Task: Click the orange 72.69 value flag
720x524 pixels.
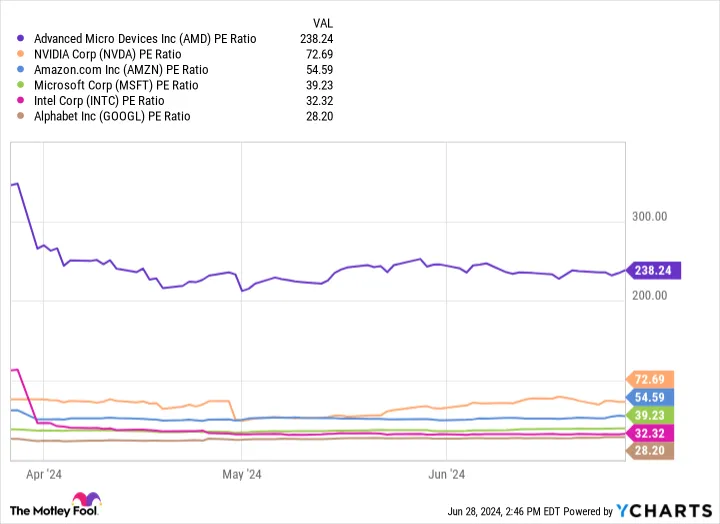Action: click(x=651, y=379)
